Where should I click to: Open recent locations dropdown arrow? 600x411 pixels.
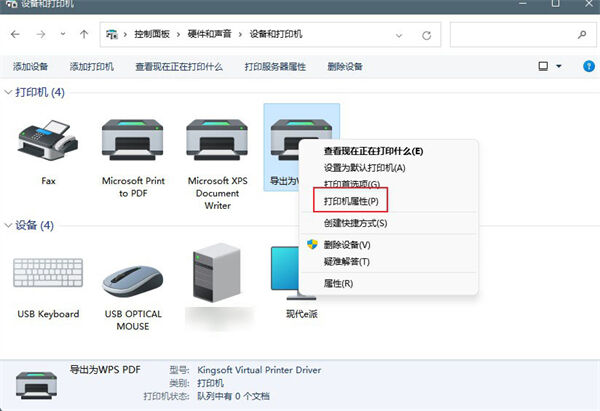[63, 34]
